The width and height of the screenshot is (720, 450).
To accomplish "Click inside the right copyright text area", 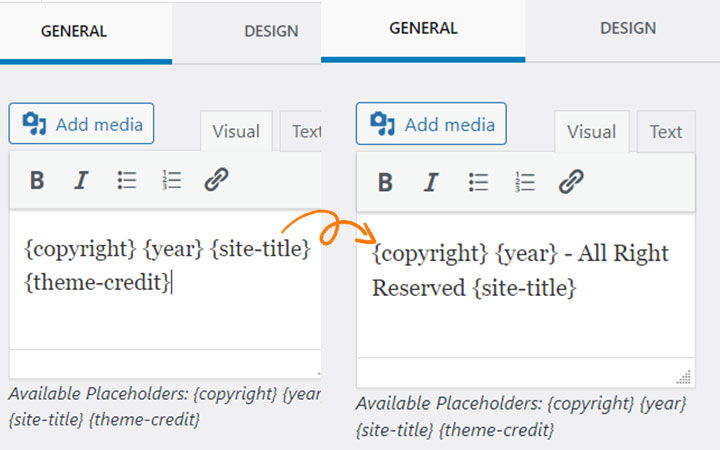I will click(x=526, y=286).
